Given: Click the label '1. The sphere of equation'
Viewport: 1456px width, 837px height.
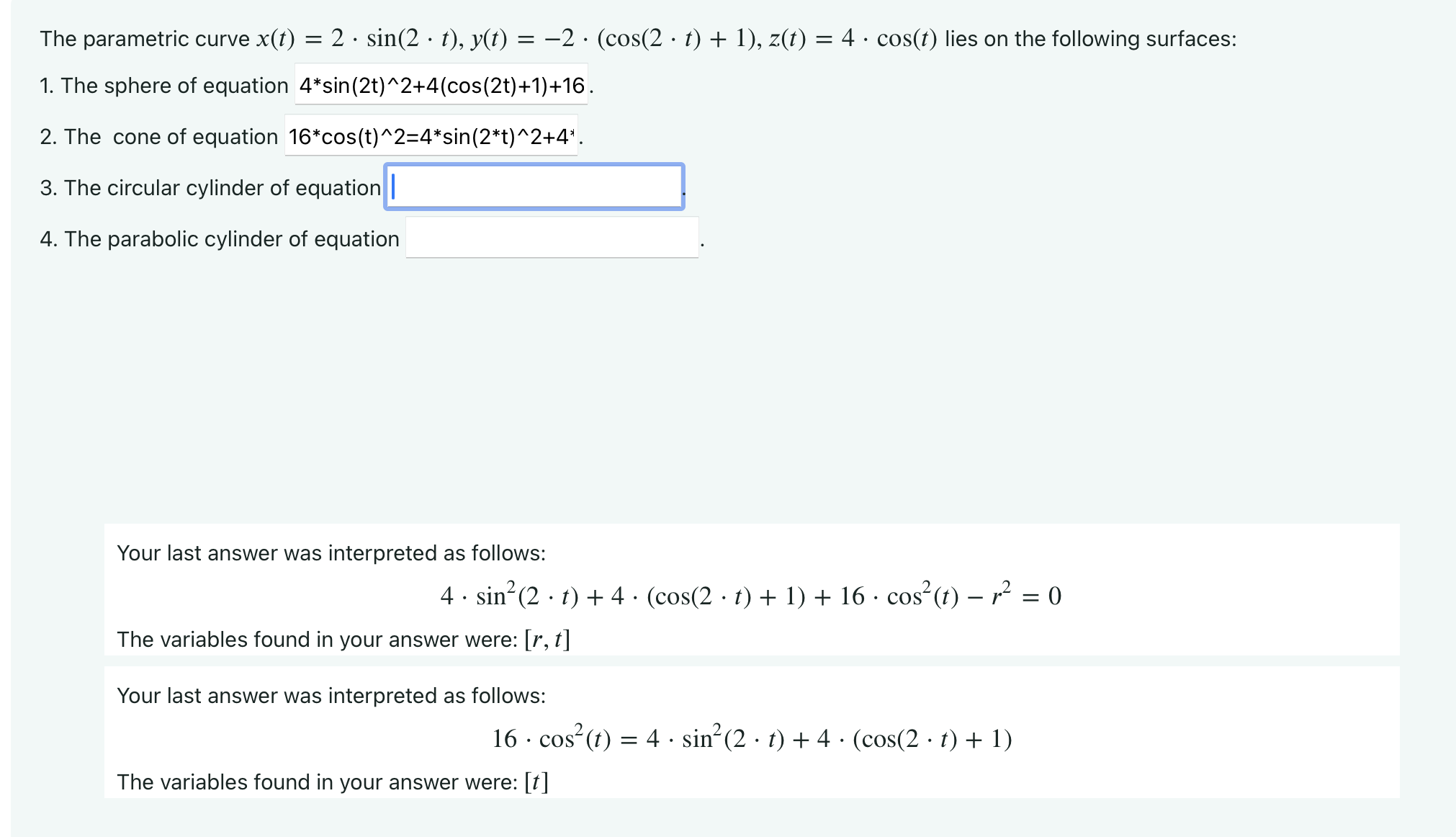Looking at the screenshot, I should point(163,85).
